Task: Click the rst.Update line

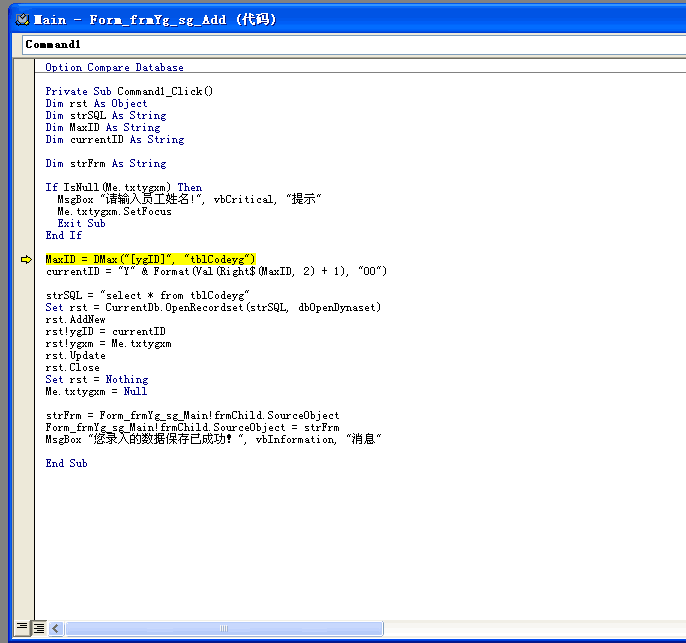Action: pos(75,356)
